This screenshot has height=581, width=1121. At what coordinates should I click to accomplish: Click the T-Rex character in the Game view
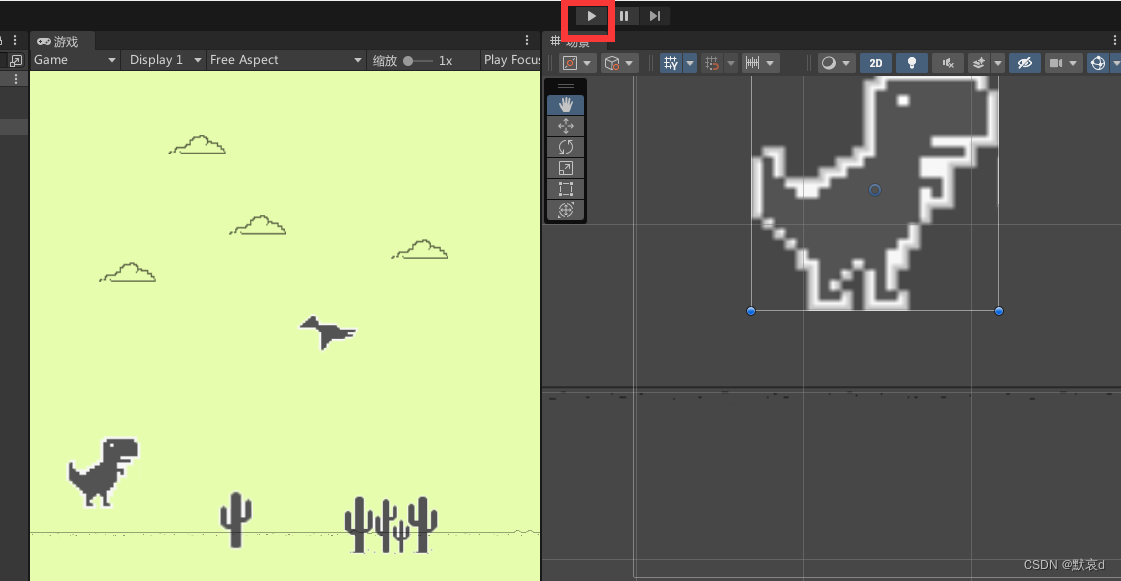click(103, 472)
